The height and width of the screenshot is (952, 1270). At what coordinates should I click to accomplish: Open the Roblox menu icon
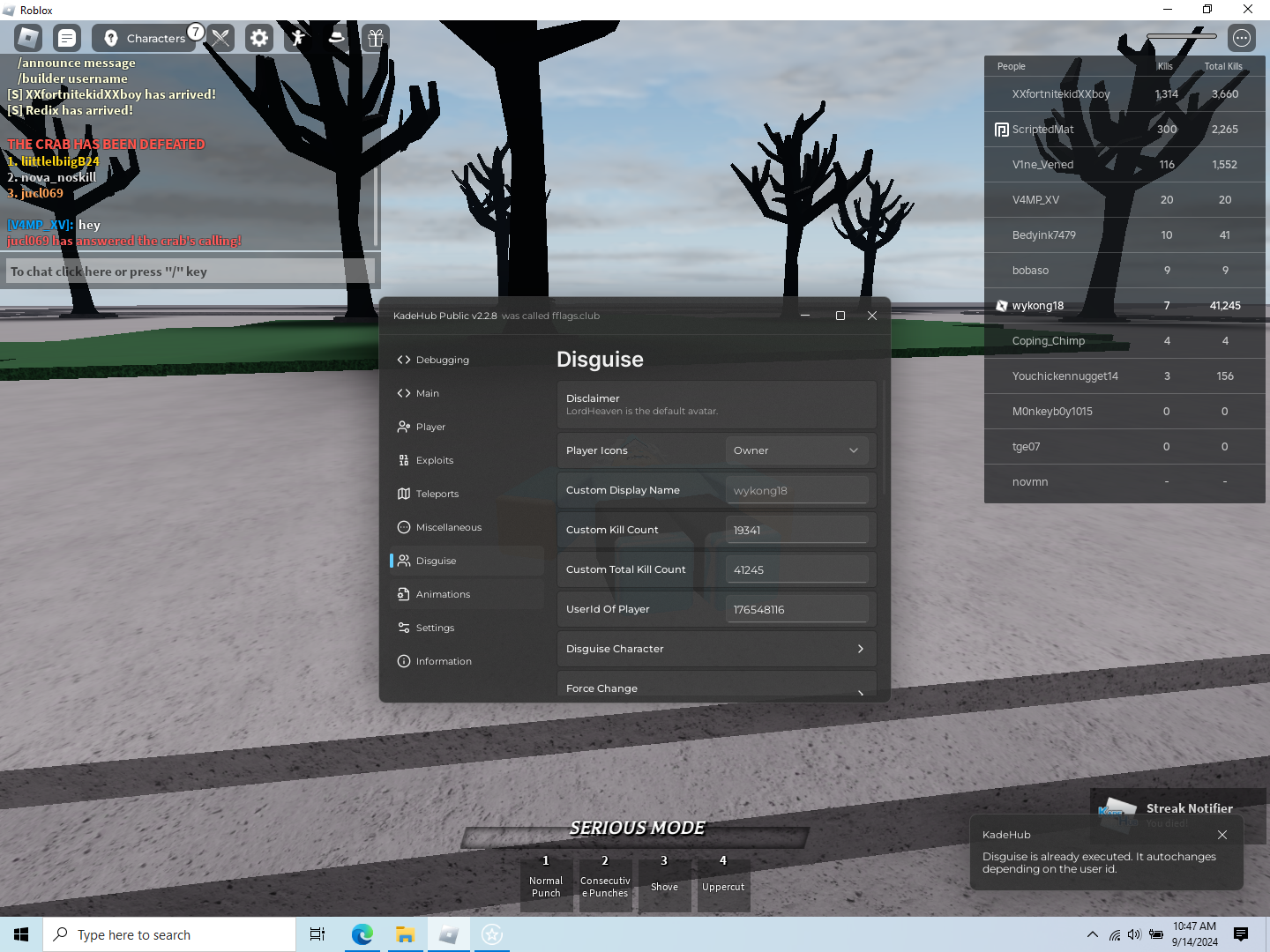tap(28, 38)
